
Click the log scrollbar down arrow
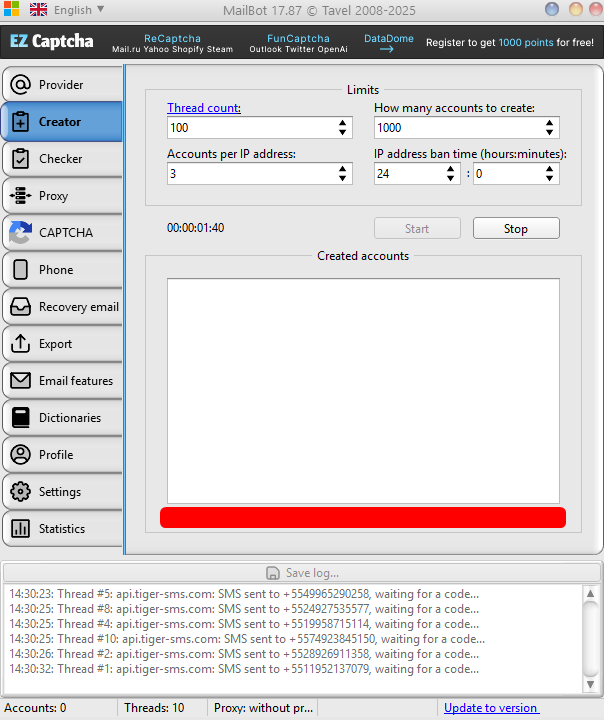pos(591,685)
